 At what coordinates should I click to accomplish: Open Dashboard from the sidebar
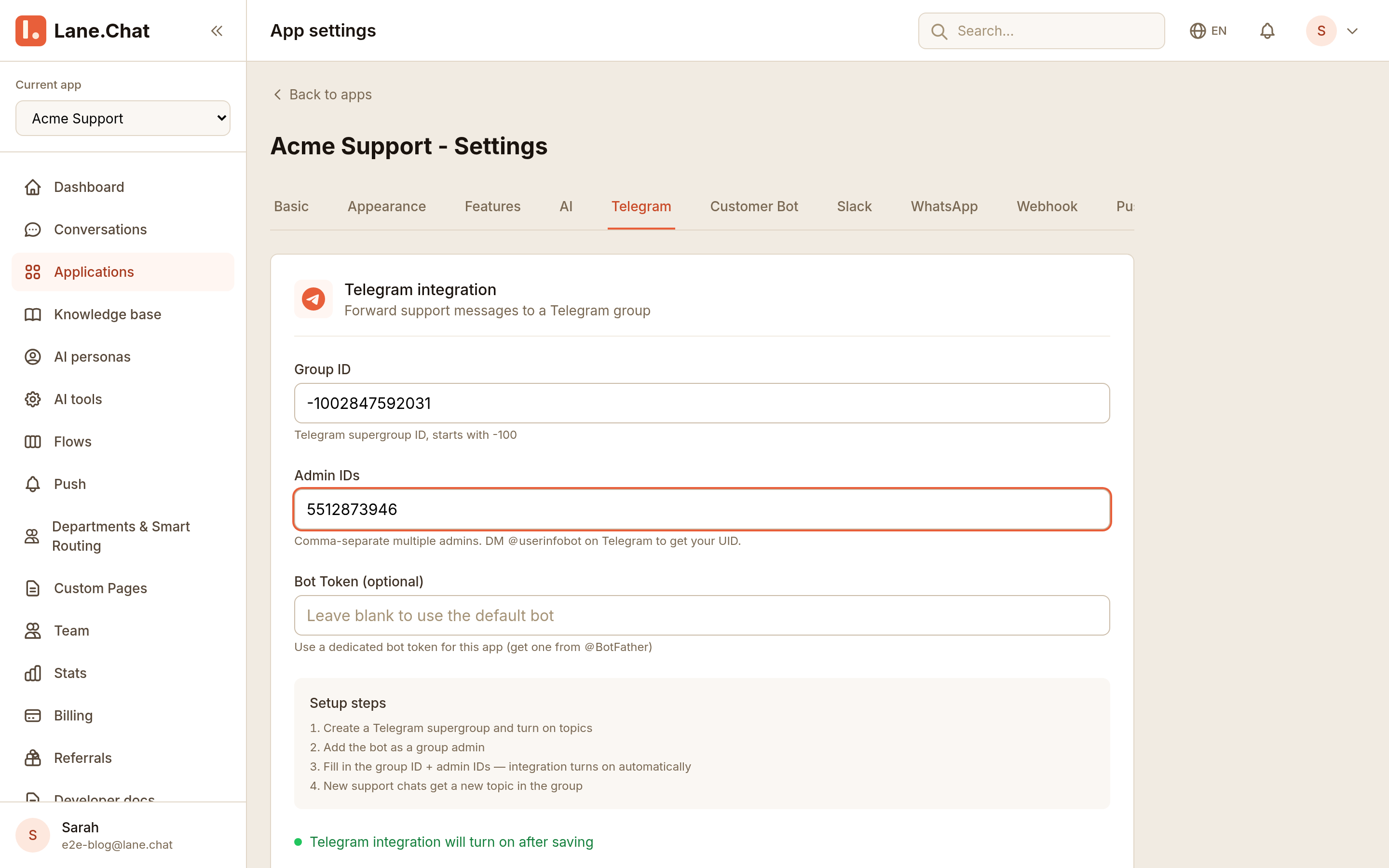coord(123,187)
